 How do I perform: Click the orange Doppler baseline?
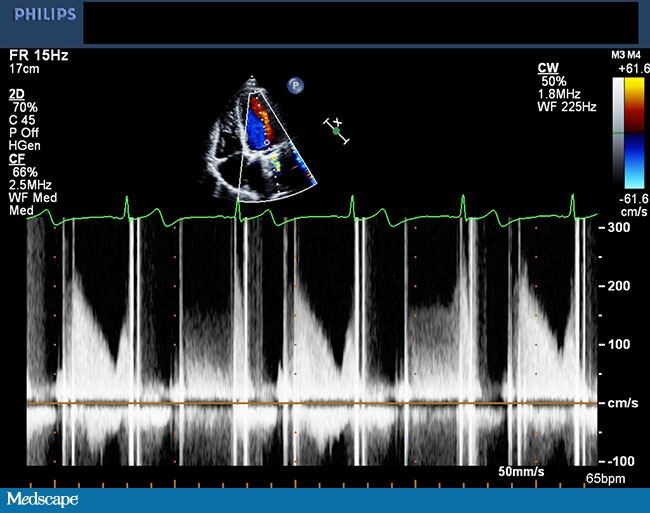pyautogui.click(x=312, y=403)
